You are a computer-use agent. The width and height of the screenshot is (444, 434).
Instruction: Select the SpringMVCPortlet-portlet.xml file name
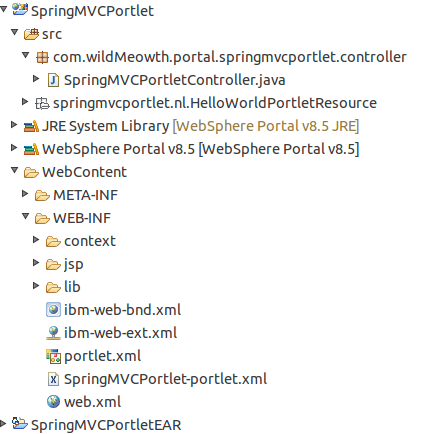(x=166, y=379)
